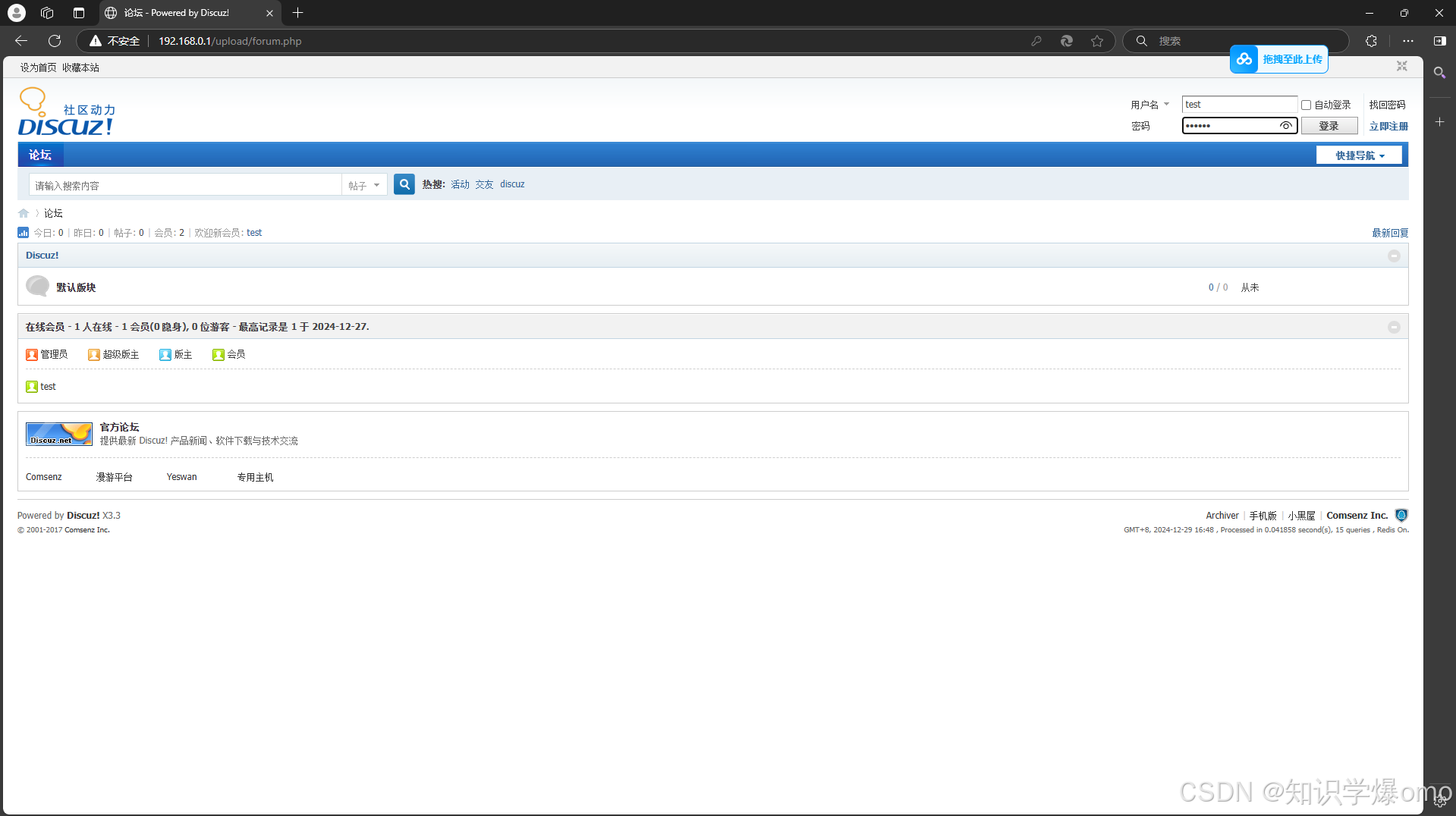Click the home breadcrumb icon
This screenshot has height=816, width=1456.
(x=24, y=213)
